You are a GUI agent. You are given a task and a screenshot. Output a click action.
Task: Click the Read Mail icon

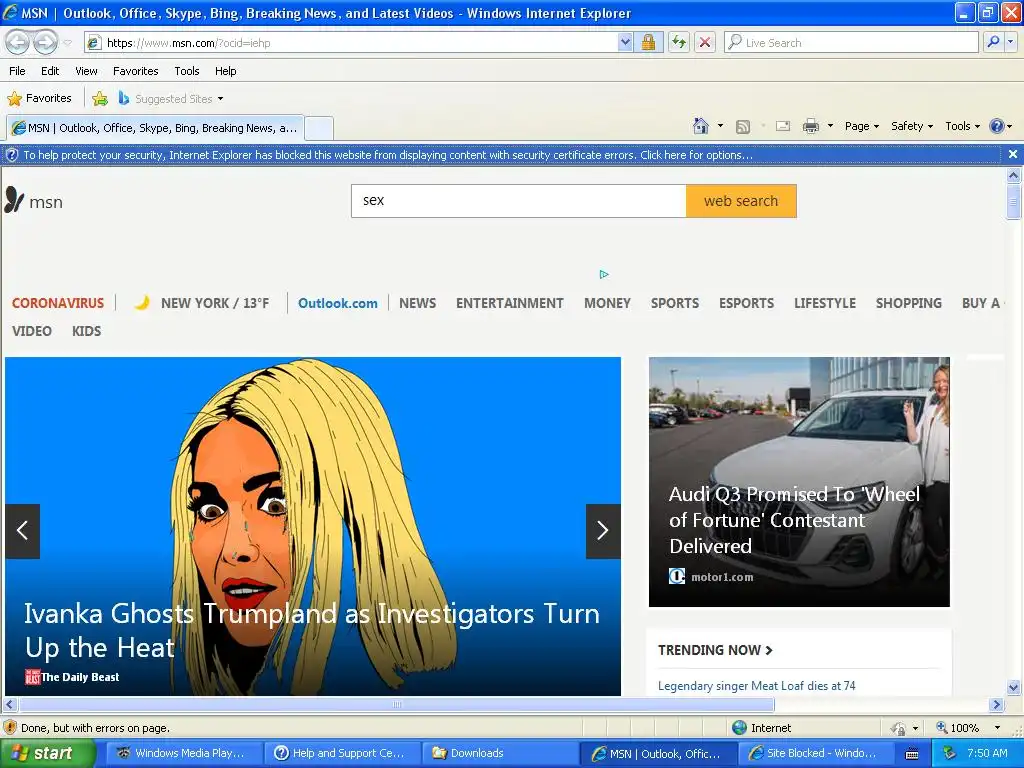pyautogui.click(x=783, y=126)
